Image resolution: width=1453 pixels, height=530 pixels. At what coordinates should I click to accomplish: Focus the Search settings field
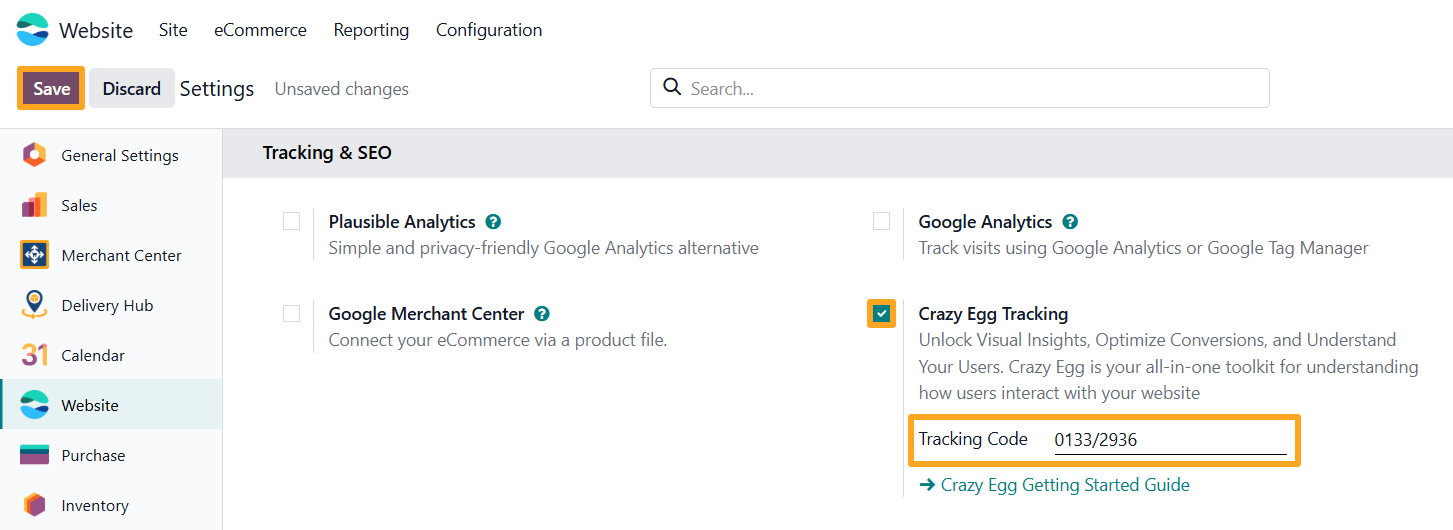[960, 88]
